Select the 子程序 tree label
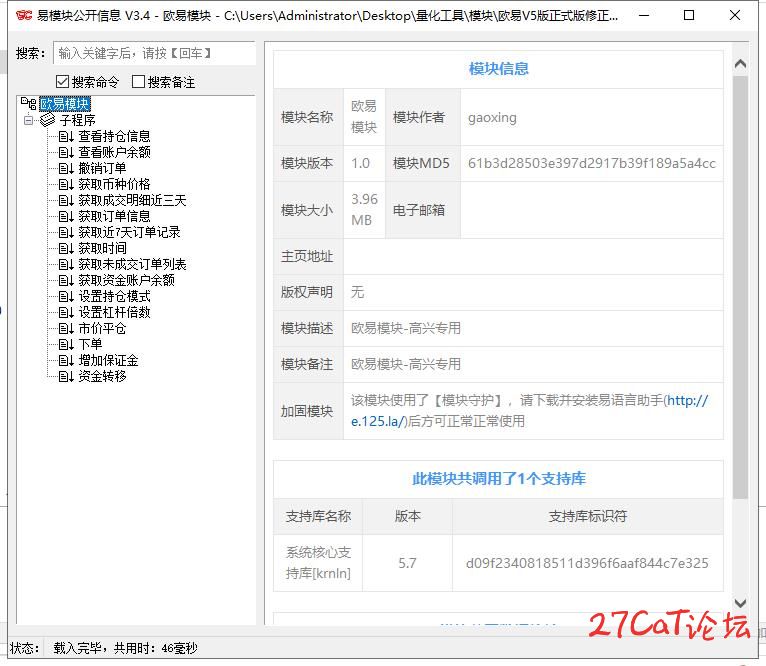This screenshot has height=666, width=766. (x=77, y=120)
